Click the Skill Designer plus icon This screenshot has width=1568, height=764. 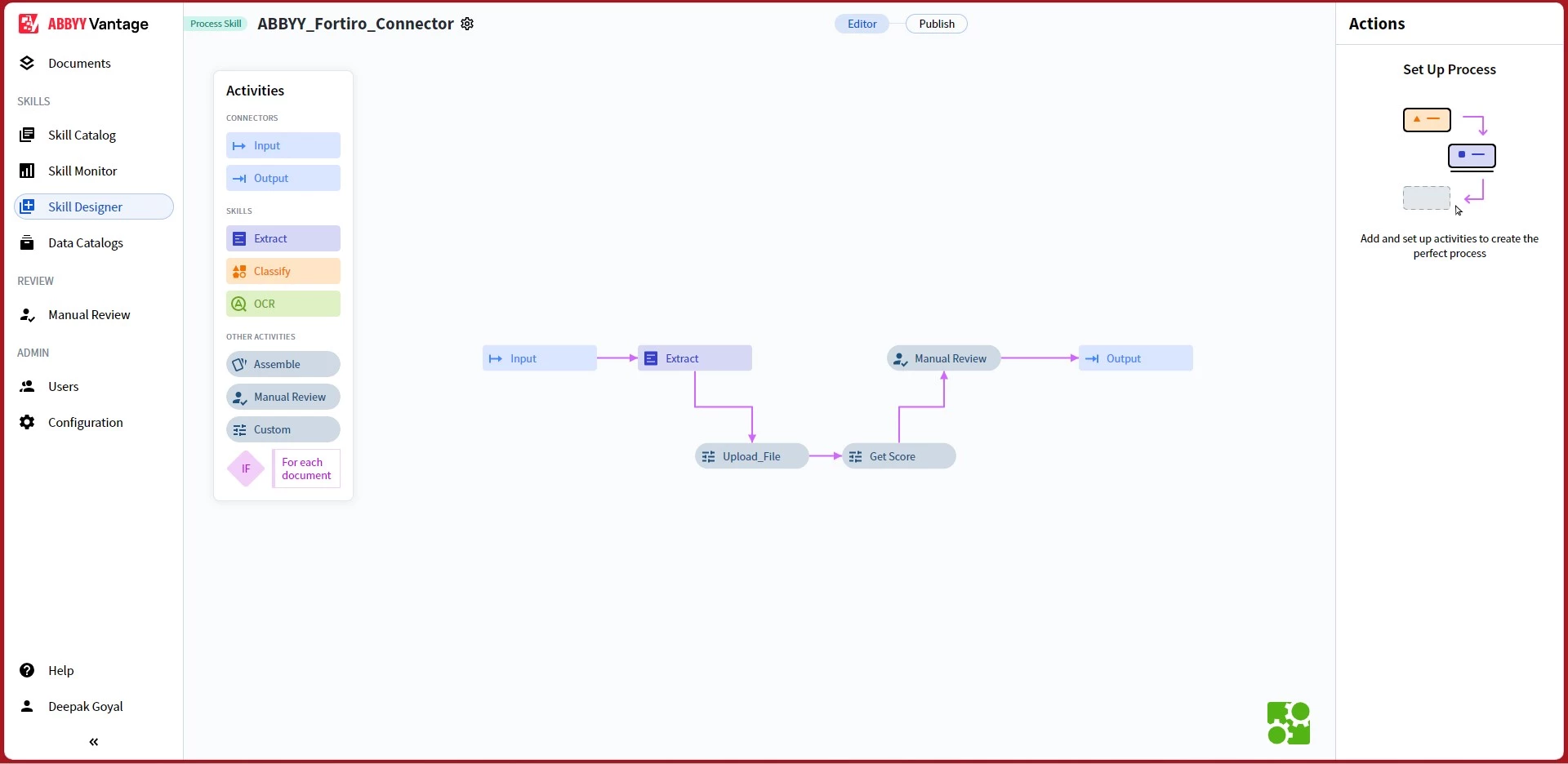27,207
